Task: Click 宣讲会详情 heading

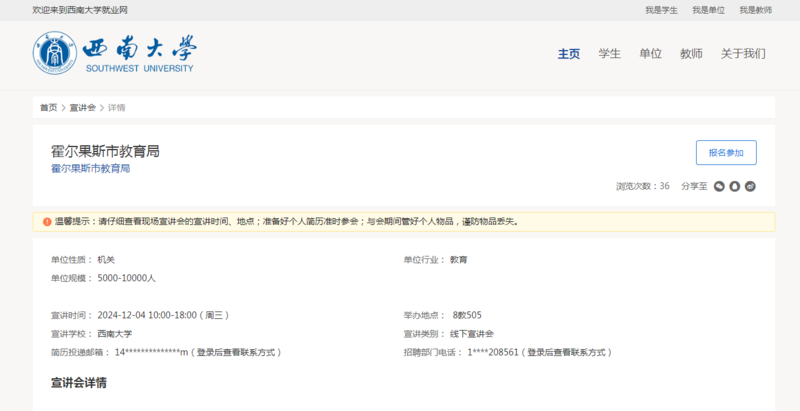Action: (x=79, y=383)
